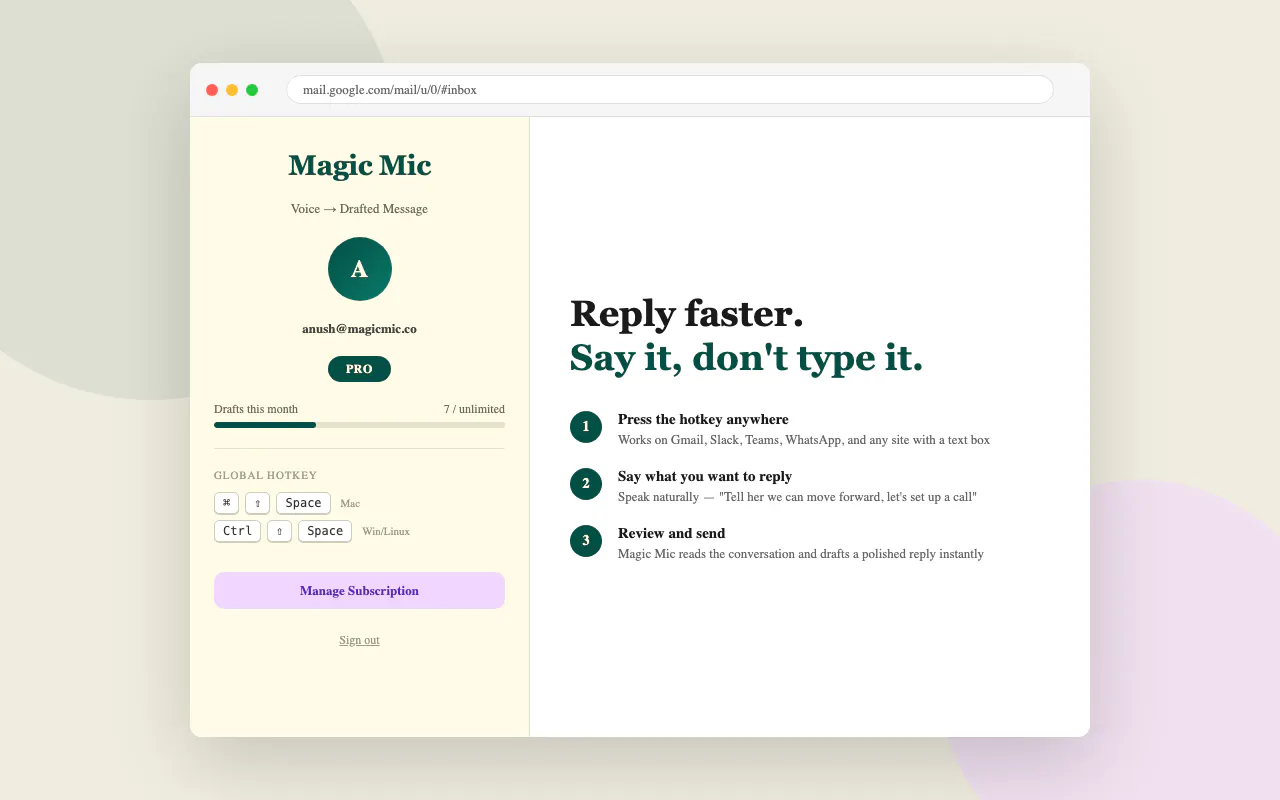Click the step 1 number circle
Screen dimensions: 1280x800
tap(586, 427)
